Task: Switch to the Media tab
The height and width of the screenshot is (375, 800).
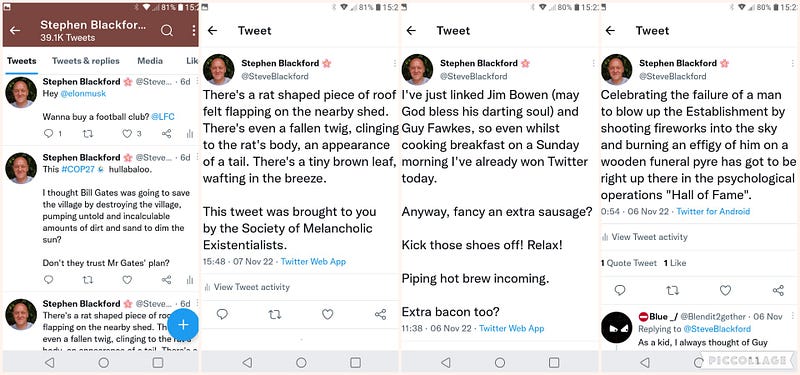Action: [150, 61]
